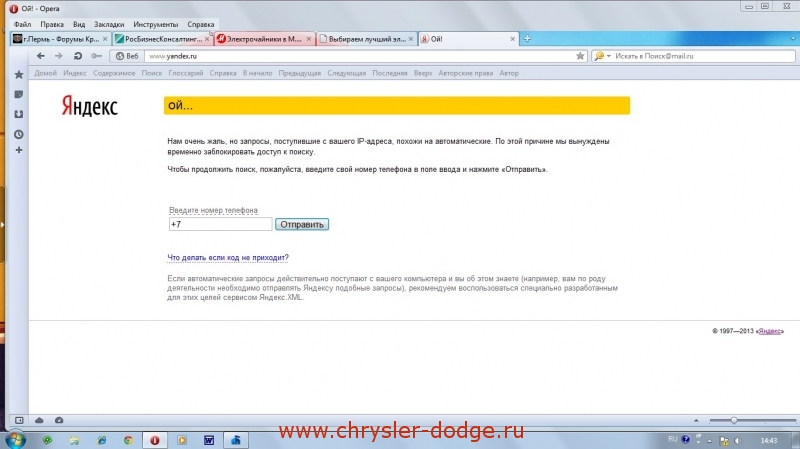800x449 pixels.
Task: Open a new tab with the plus button
Action: (527, 39)
